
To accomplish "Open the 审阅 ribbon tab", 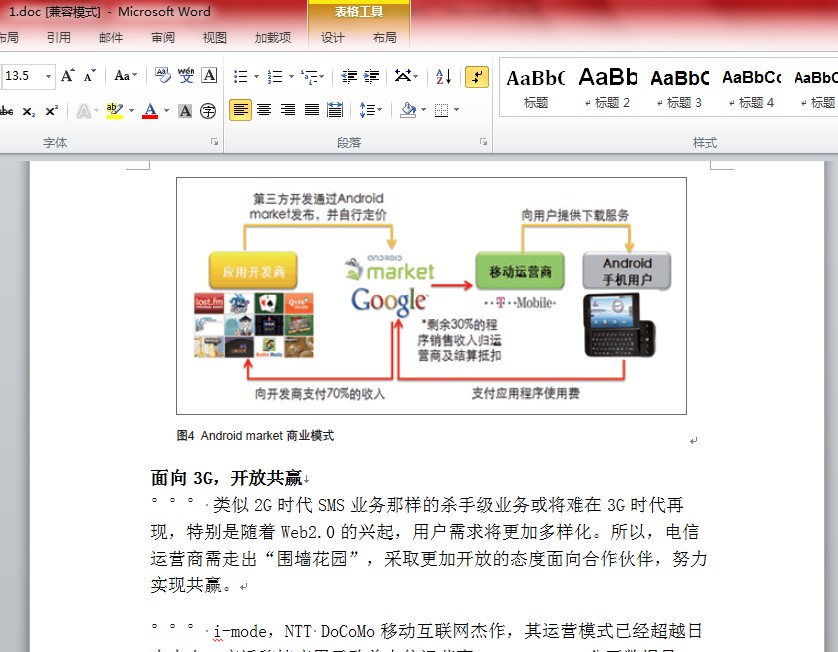I will [162, 37].
